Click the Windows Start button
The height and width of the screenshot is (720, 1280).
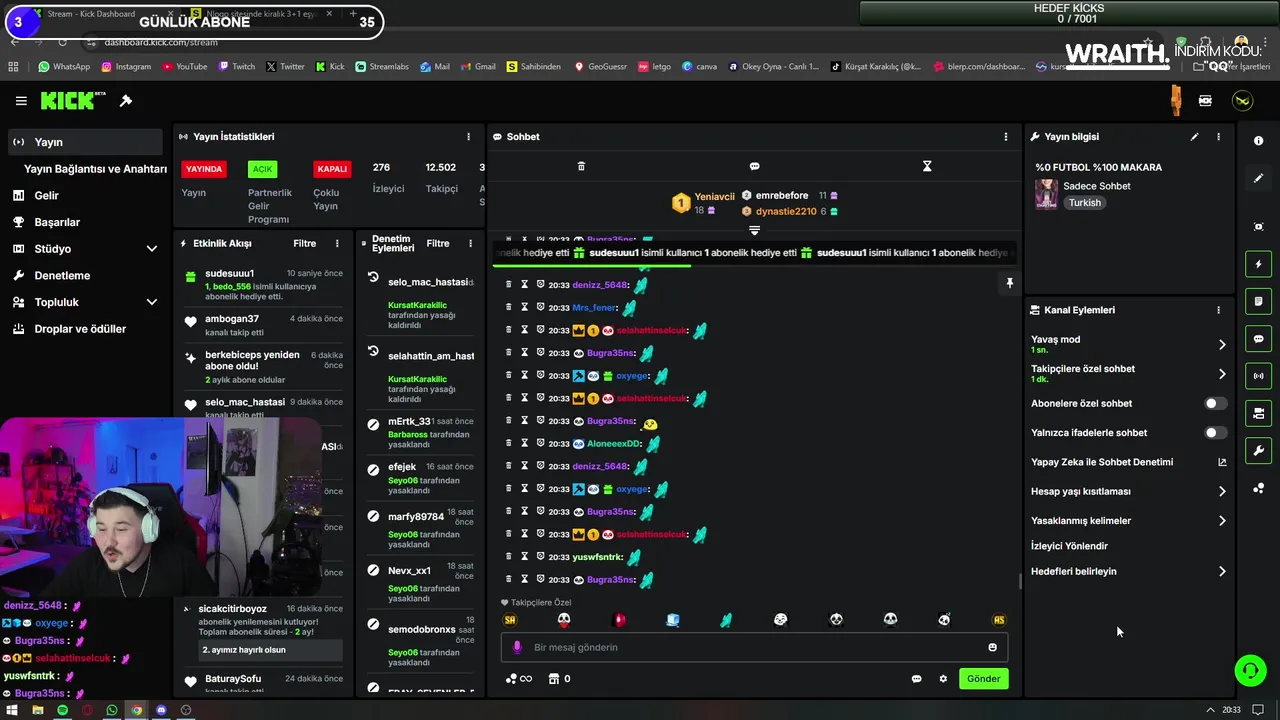[x=13, y=710]
